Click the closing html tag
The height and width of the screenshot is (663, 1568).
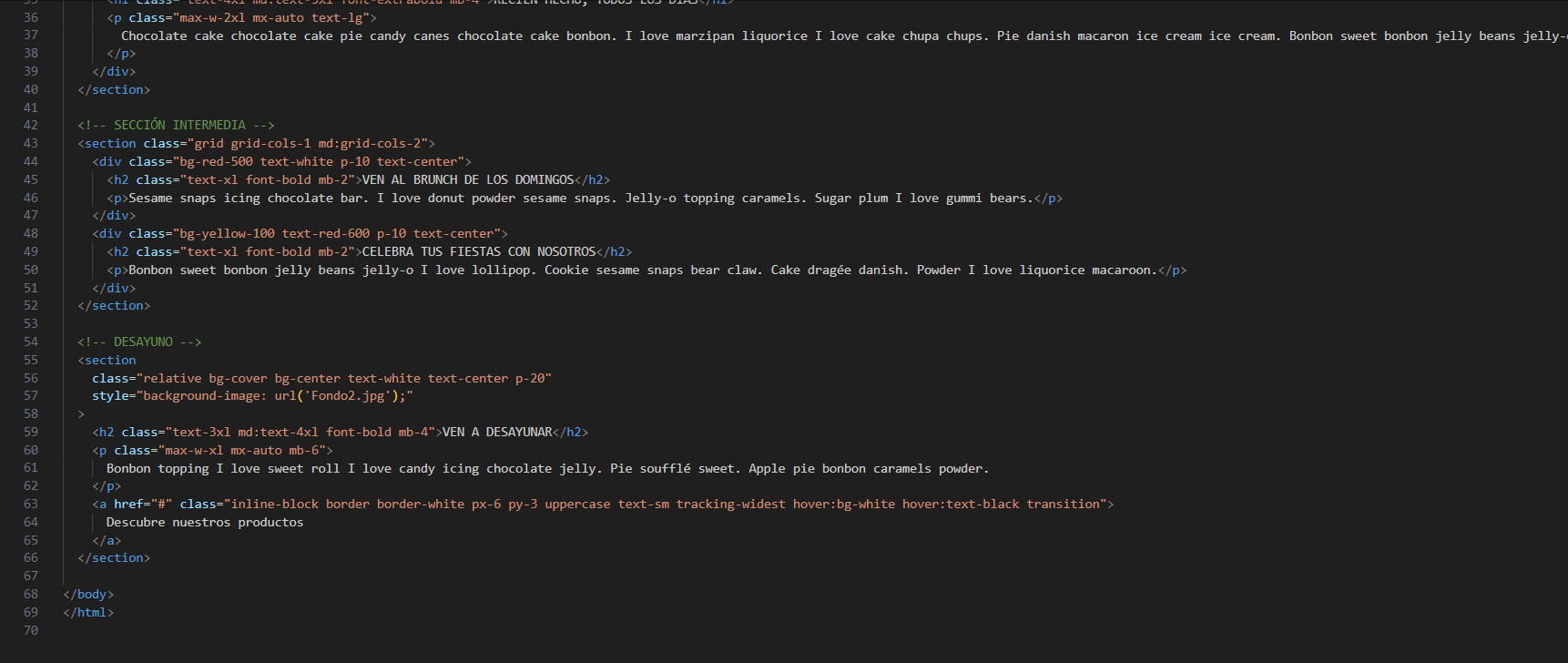[88, 612]
